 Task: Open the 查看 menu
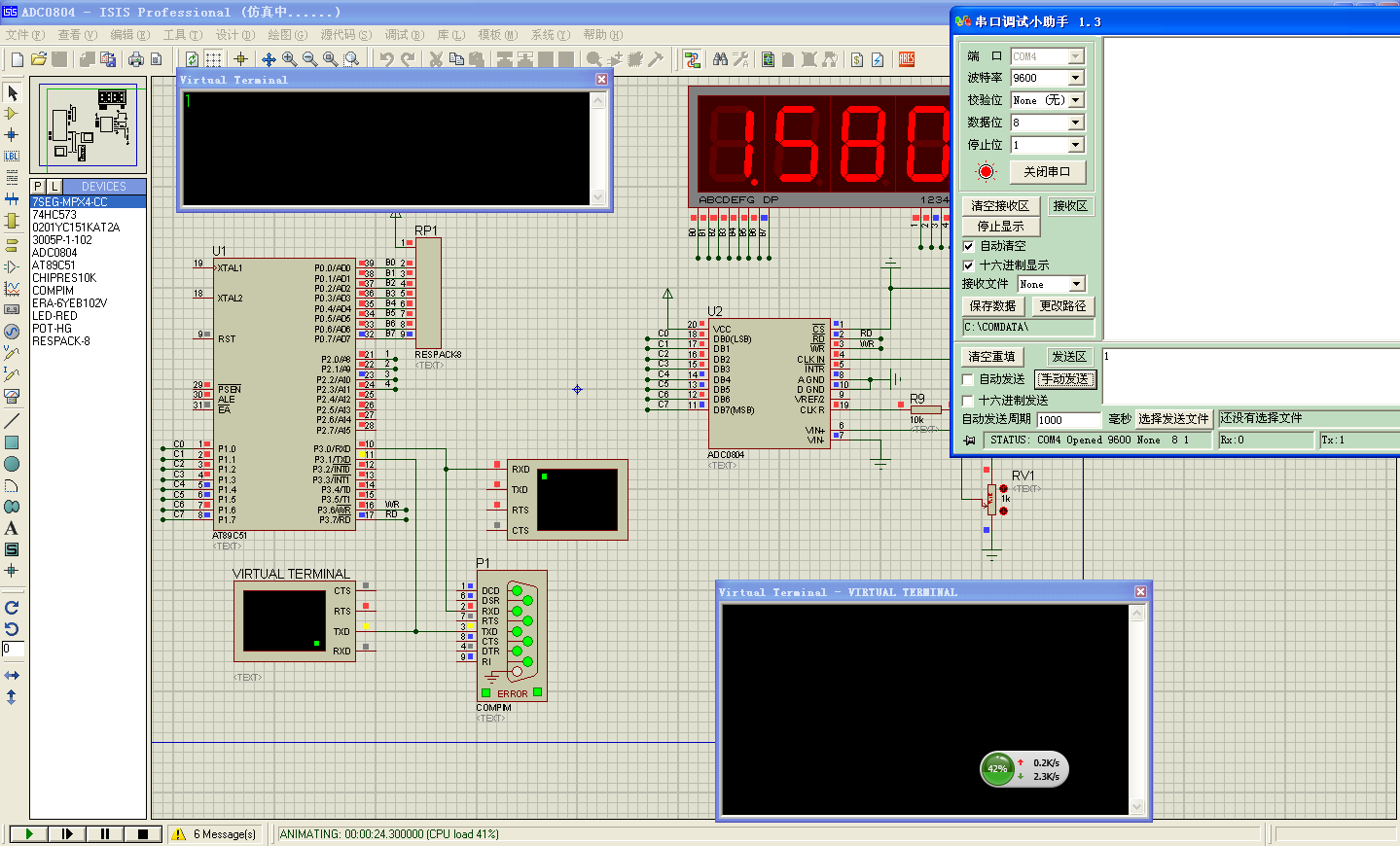click(77, 35)
